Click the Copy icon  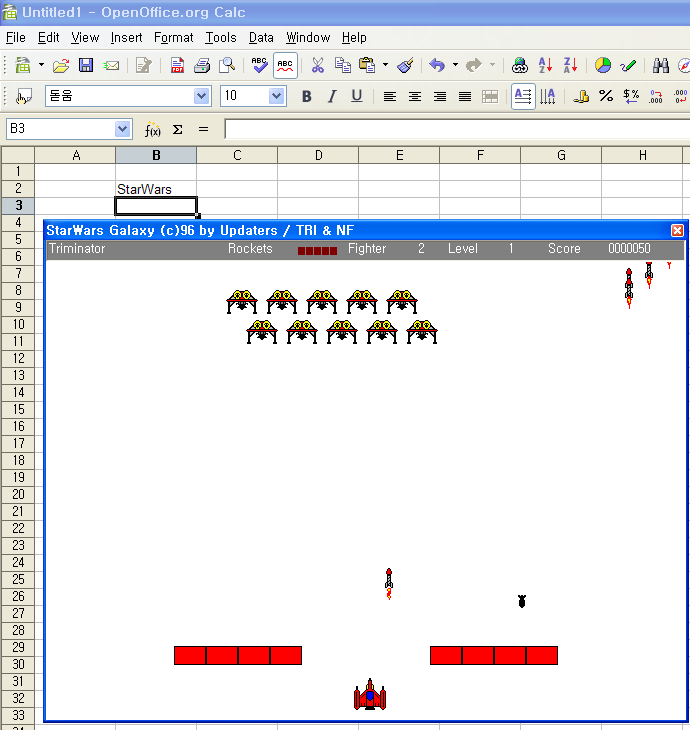pos(343,65)
